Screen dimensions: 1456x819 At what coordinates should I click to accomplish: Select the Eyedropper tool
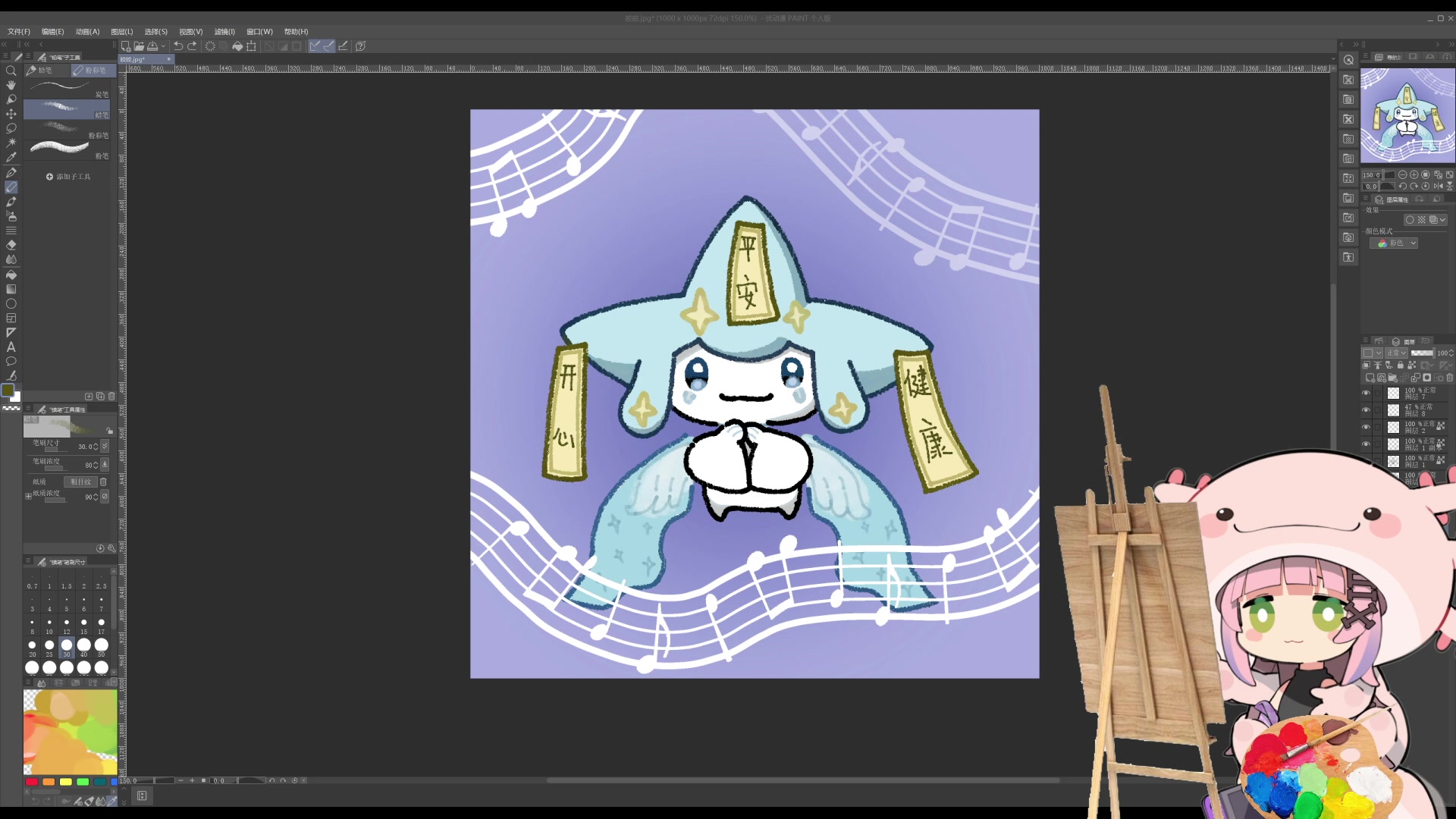click(x=11, y=157)
